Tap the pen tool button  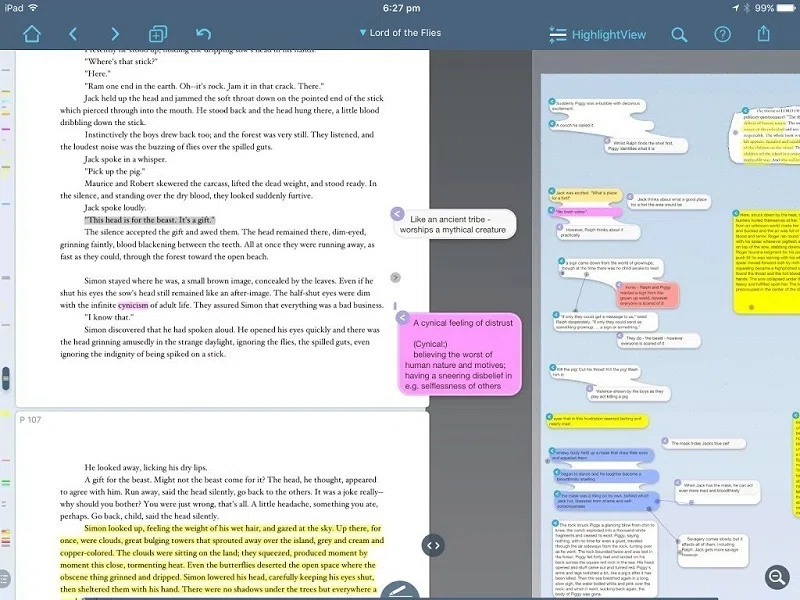point(400,591)
